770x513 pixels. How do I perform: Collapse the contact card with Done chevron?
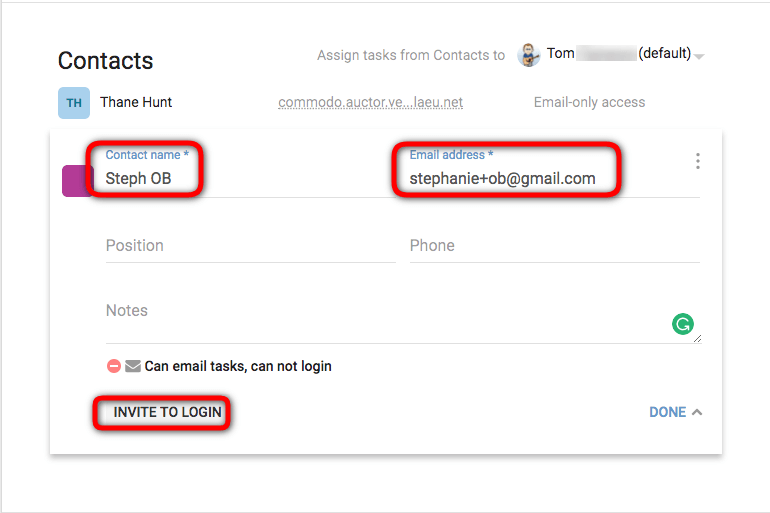[697, 412]
